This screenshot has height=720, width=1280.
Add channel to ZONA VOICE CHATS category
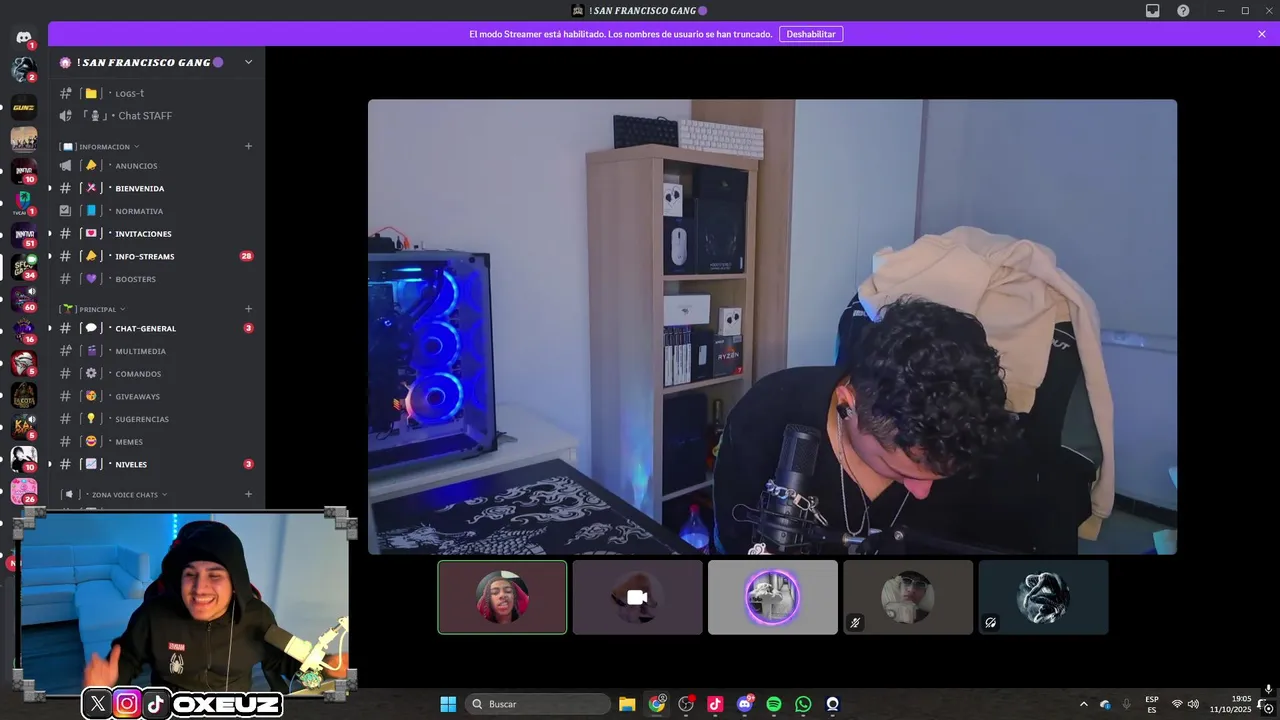[x=249, y=494]
